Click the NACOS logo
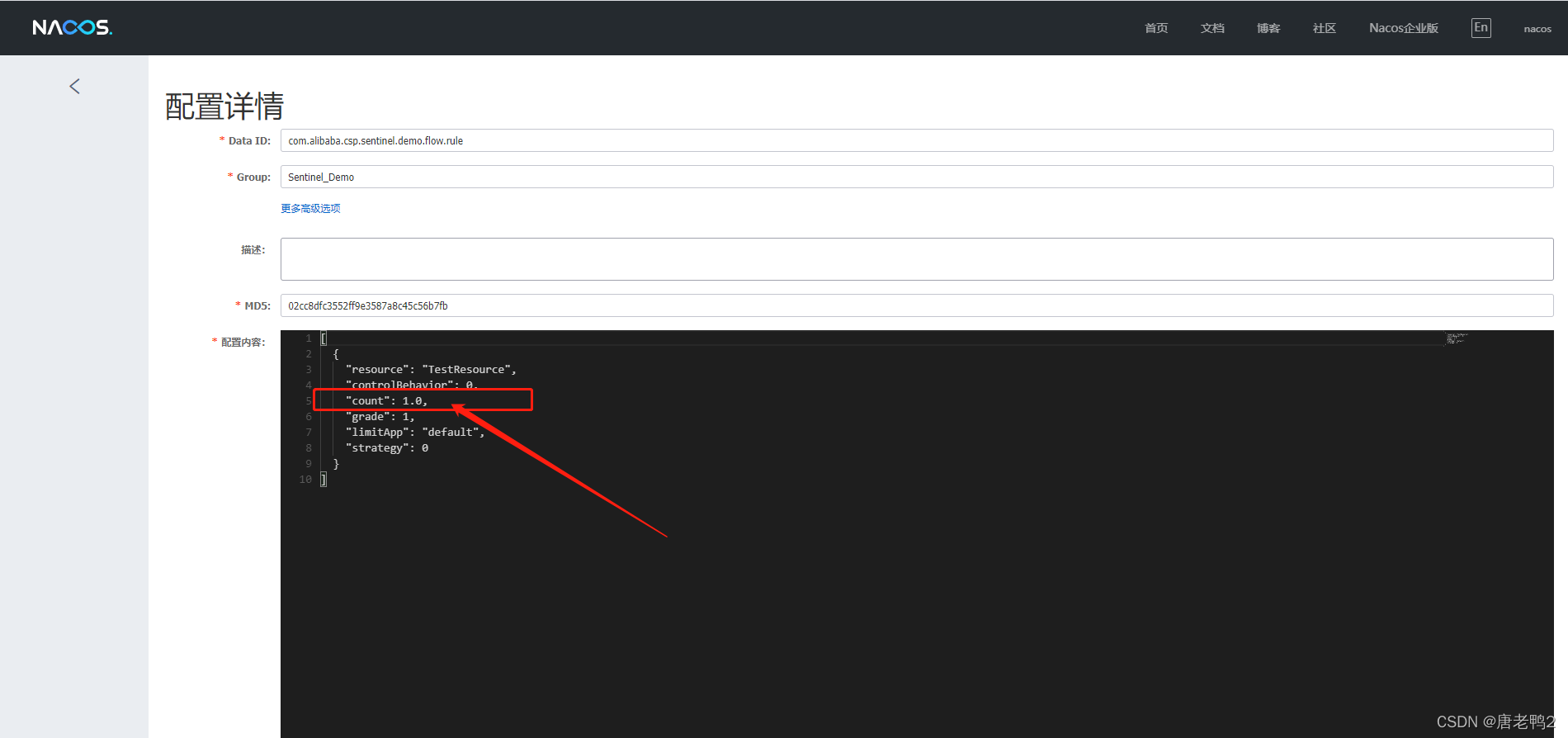Image resolution: width=1568 pixels, height=738 pixels. pos(73,27)
